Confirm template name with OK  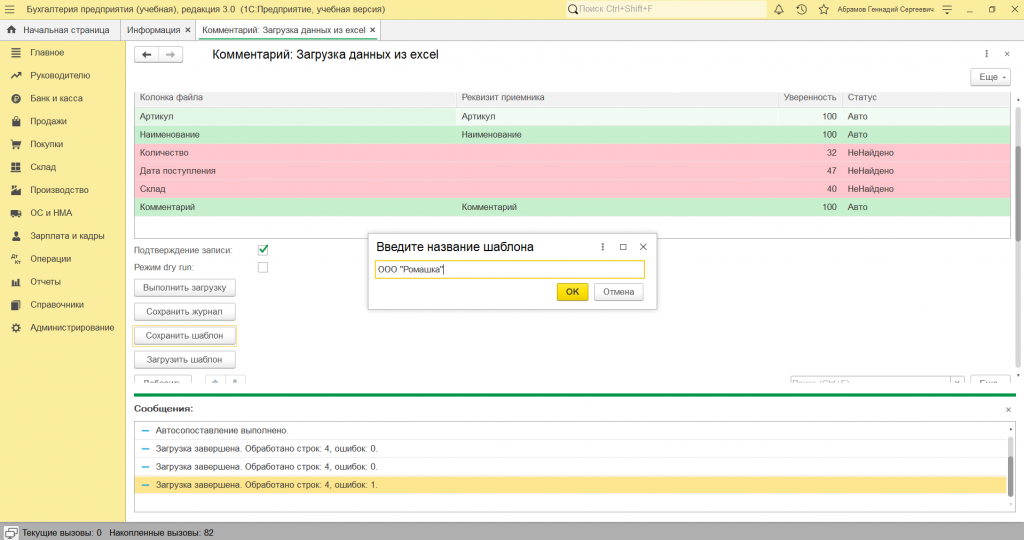(572, 292)
